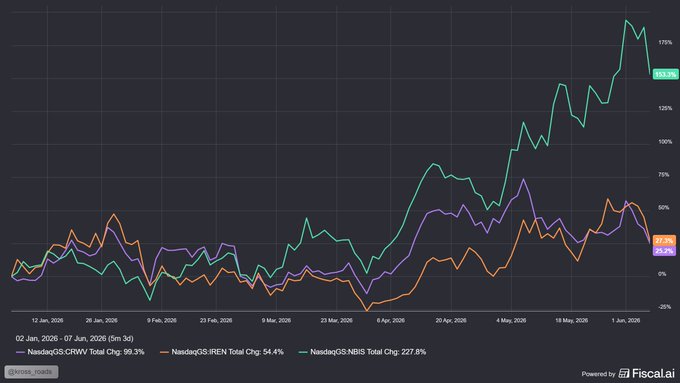Viewport: 680px width, 383px height.
Task: Click the @kross_roads handle tag
Action: 31,372
